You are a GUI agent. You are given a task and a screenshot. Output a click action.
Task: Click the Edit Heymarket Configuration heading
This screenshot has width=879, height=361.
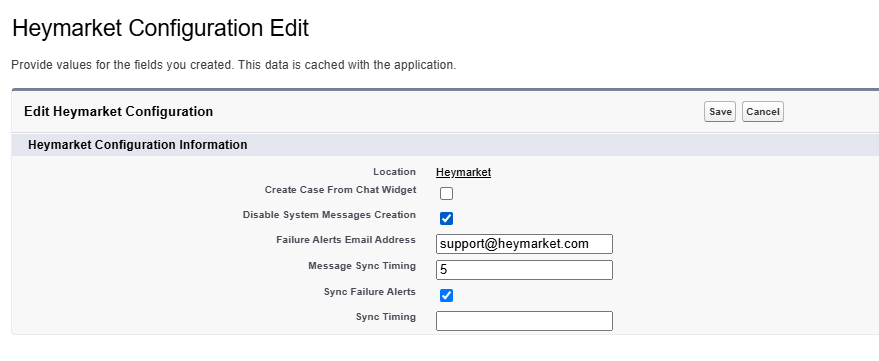point(118,112)
